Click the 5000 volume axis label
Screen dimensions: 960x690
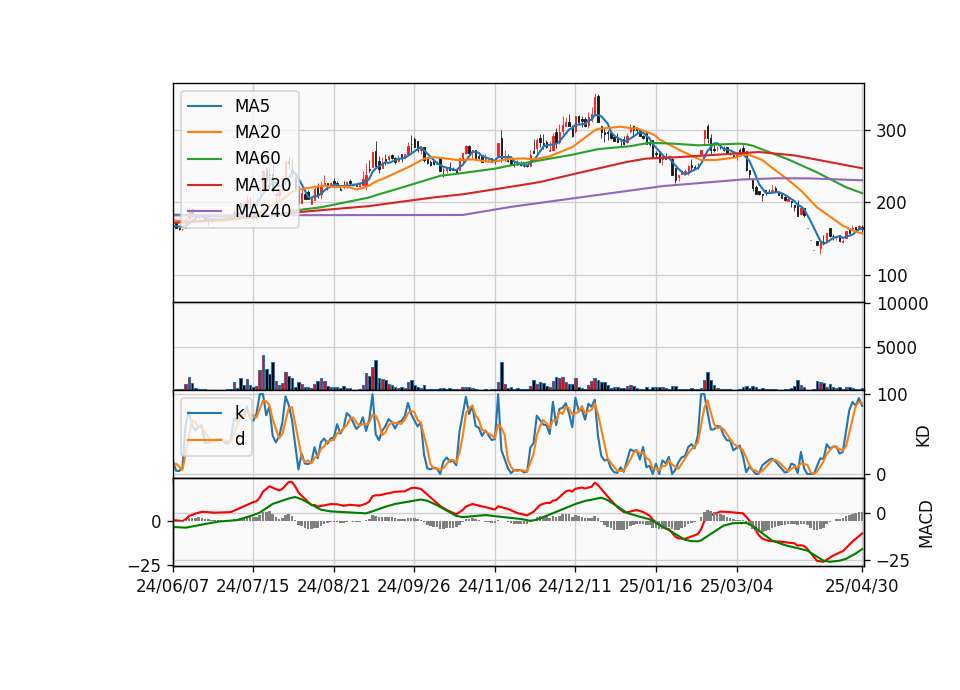pos(897,348)
